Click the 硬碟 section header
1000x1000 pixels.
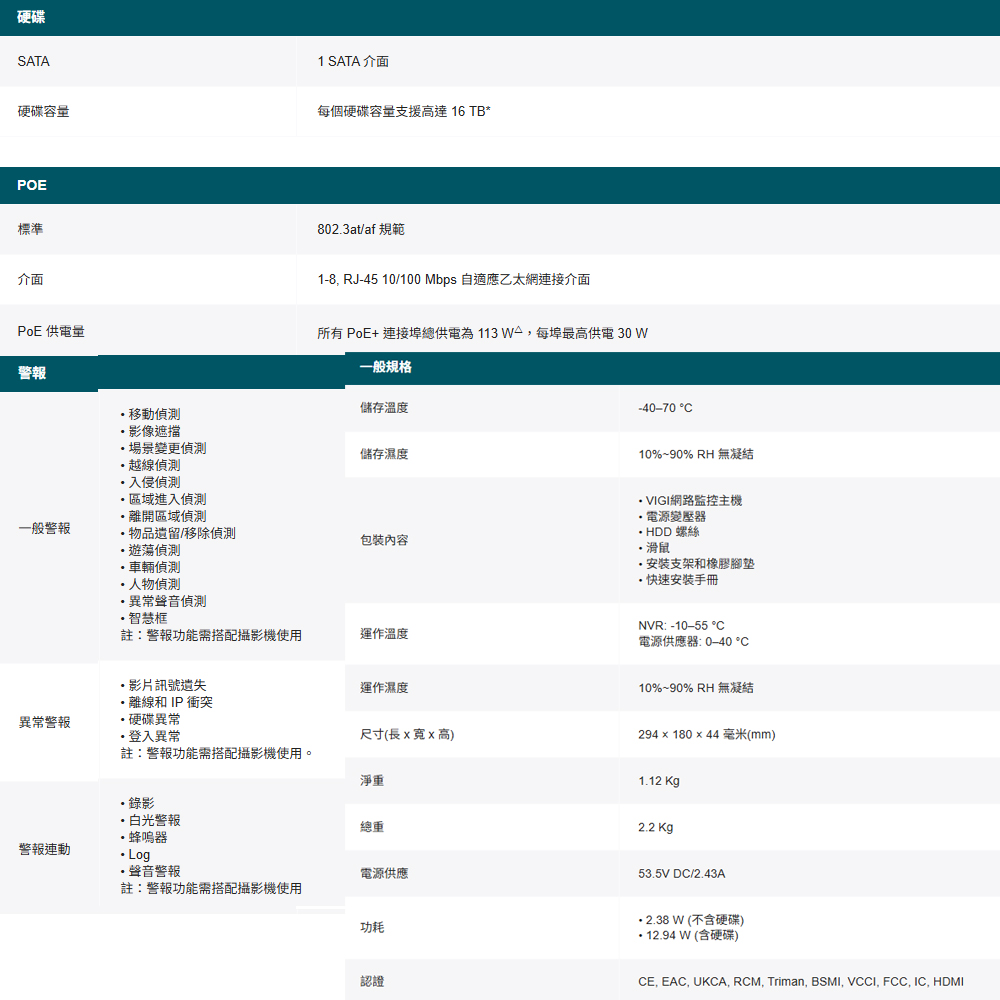point(30,18)
